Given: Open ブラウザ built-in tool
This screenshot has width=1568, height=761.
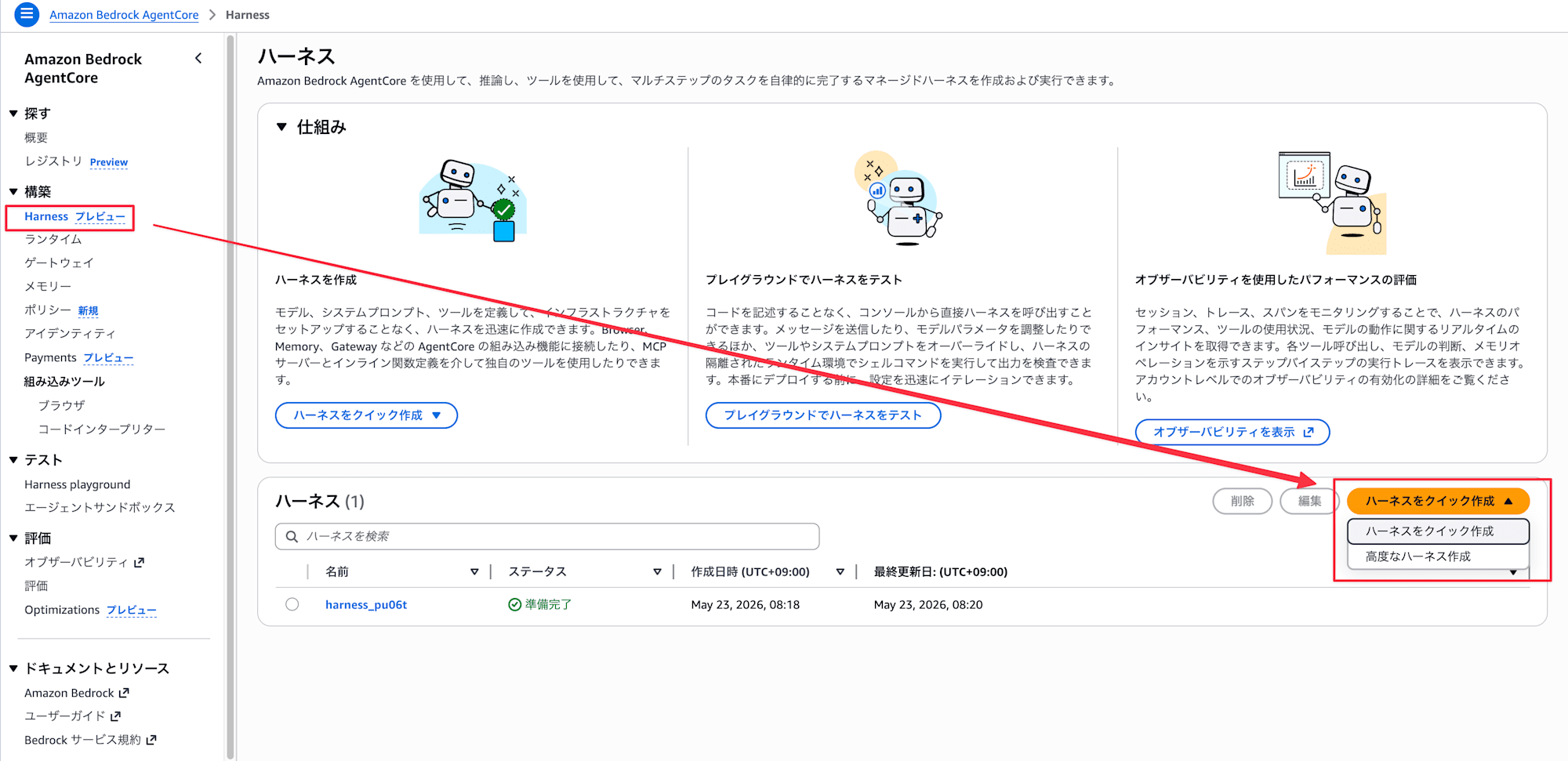Looking at the screenshot, I should pos(62,405).
